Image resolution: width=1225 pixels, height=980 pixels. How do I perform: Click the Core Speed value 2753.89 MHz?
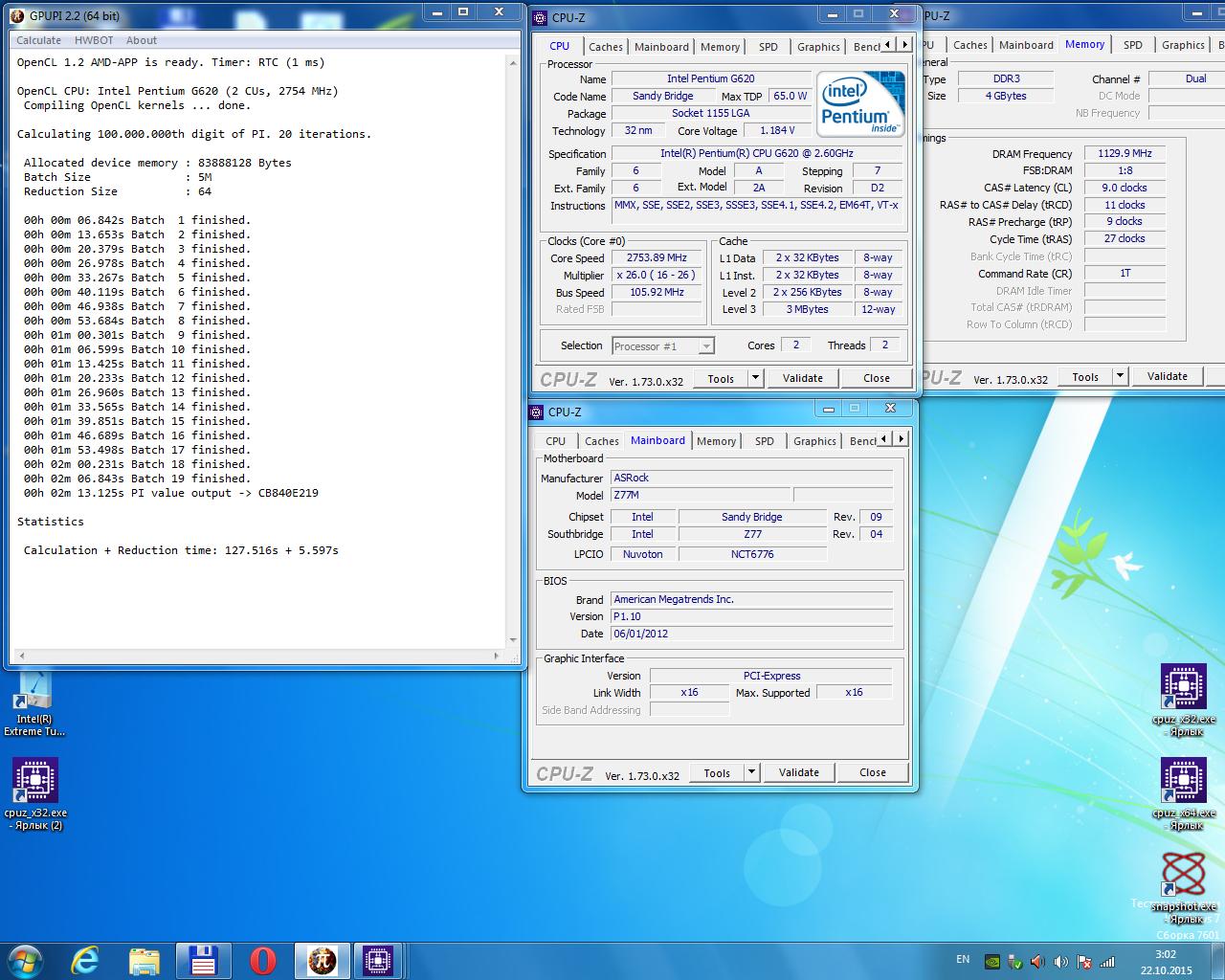point(657,258)
